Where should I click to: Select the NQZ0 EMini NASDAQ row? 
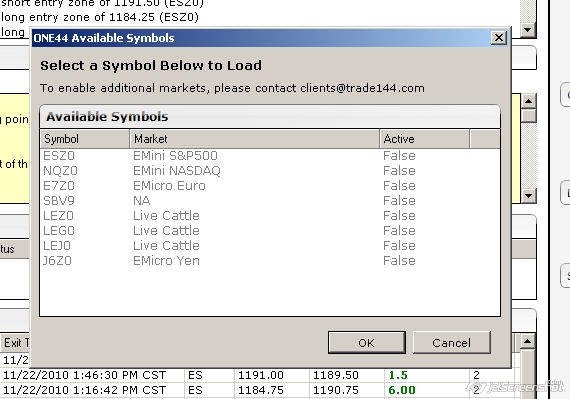point(270,171)
